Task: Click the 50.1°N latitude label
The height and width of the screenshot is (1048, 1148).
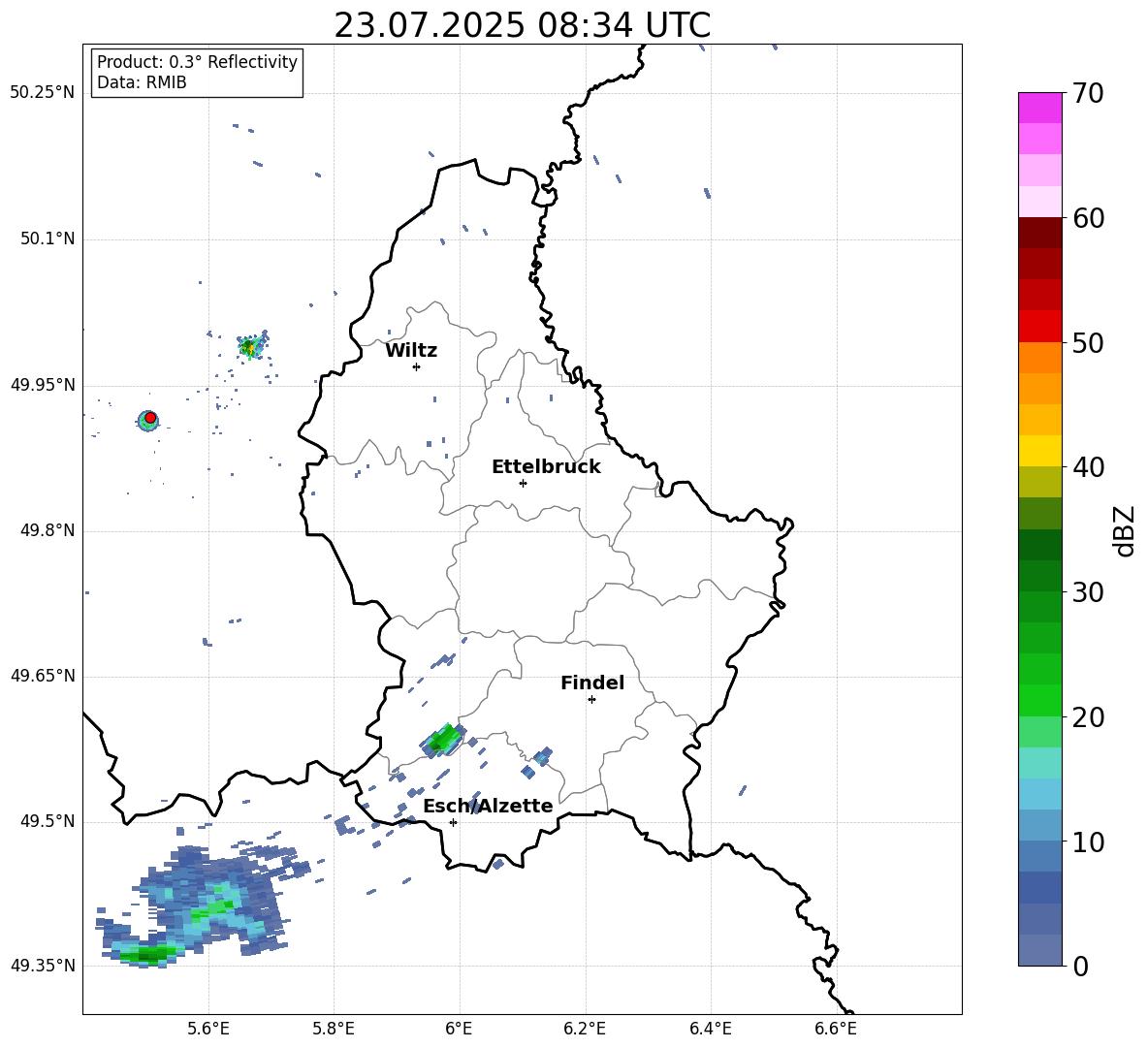Action: [x=48, y=239]
